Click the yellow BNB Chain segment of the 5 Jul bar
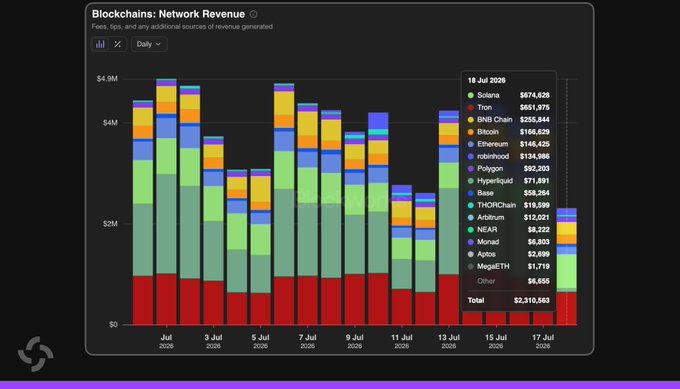Viewport: 680px width, 389px height. (260, 189)
